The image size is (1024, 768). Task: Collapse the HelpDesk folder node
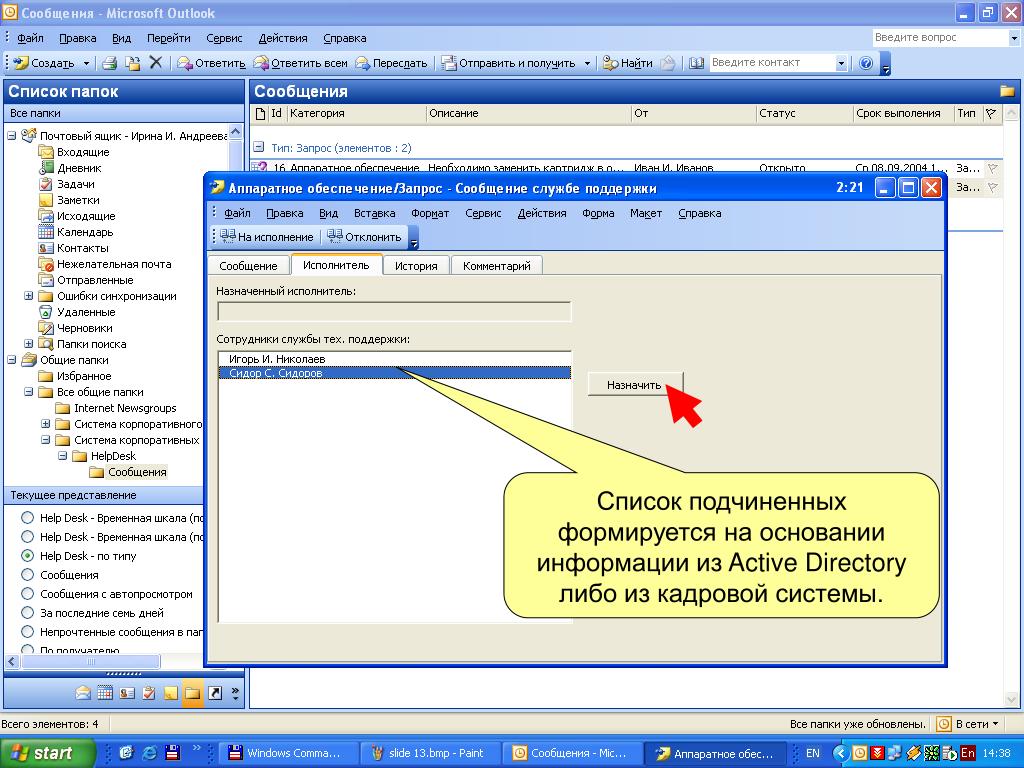[x=63, y=456]
